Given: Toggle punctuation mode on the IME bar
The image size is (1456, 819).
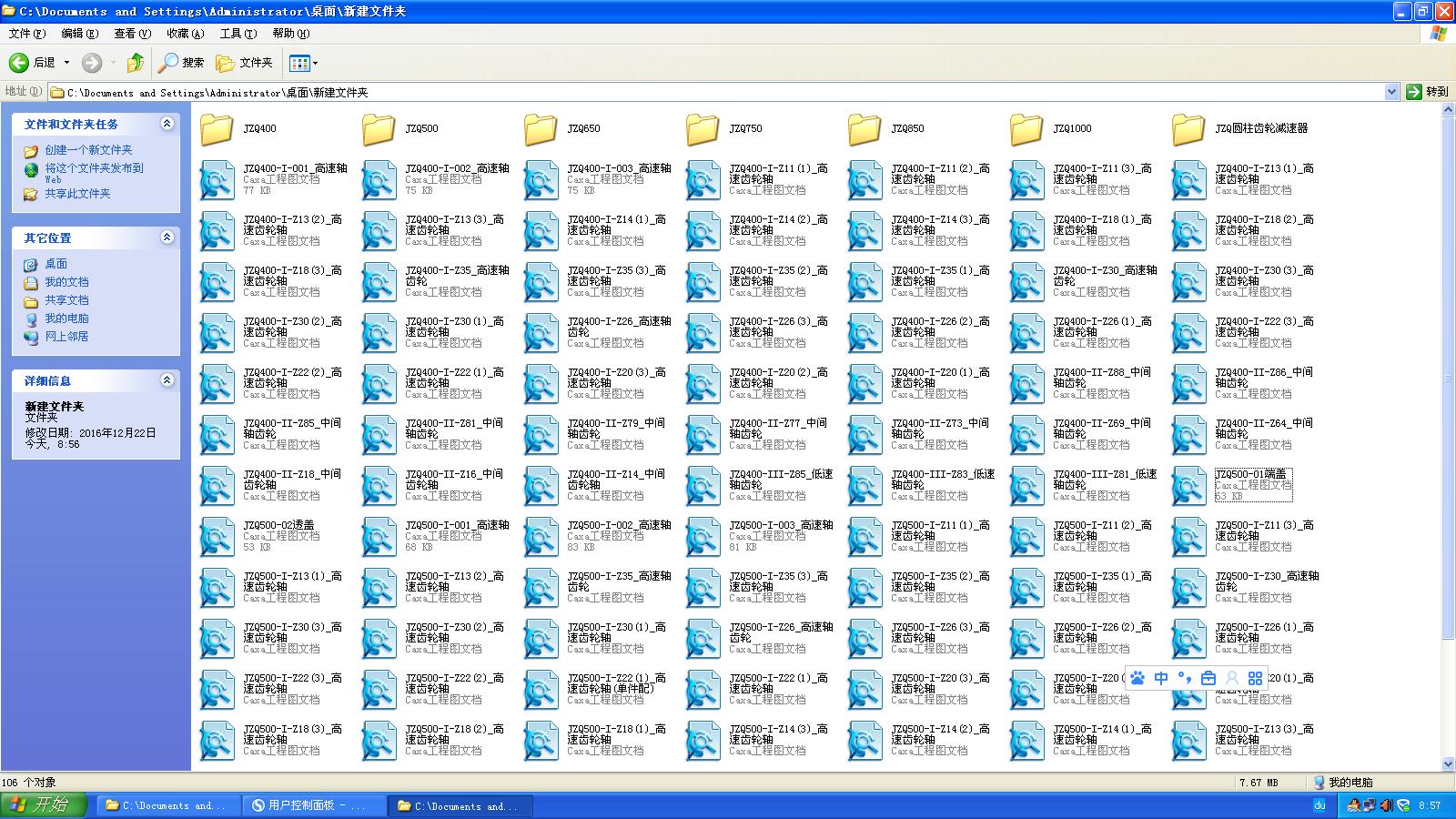Looking at the screenshot, I should tap(1184, 678).
